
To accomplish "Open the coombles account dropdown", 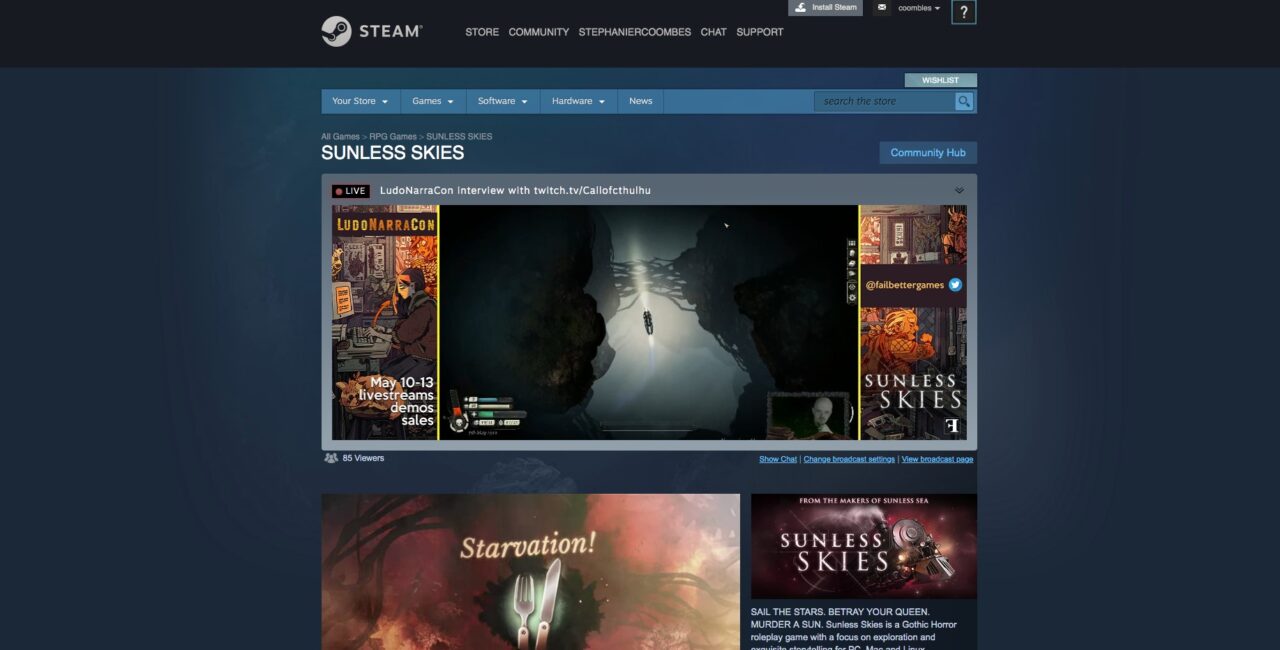I will coord(919,8).
